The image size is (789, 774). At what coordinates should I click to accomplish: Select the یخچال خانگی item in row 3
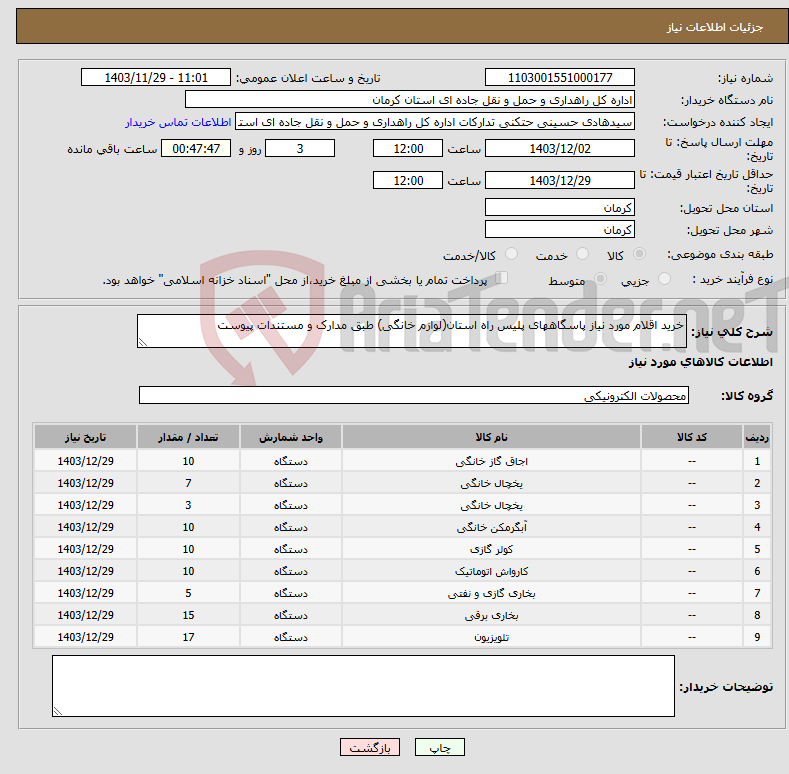point(491,505)
